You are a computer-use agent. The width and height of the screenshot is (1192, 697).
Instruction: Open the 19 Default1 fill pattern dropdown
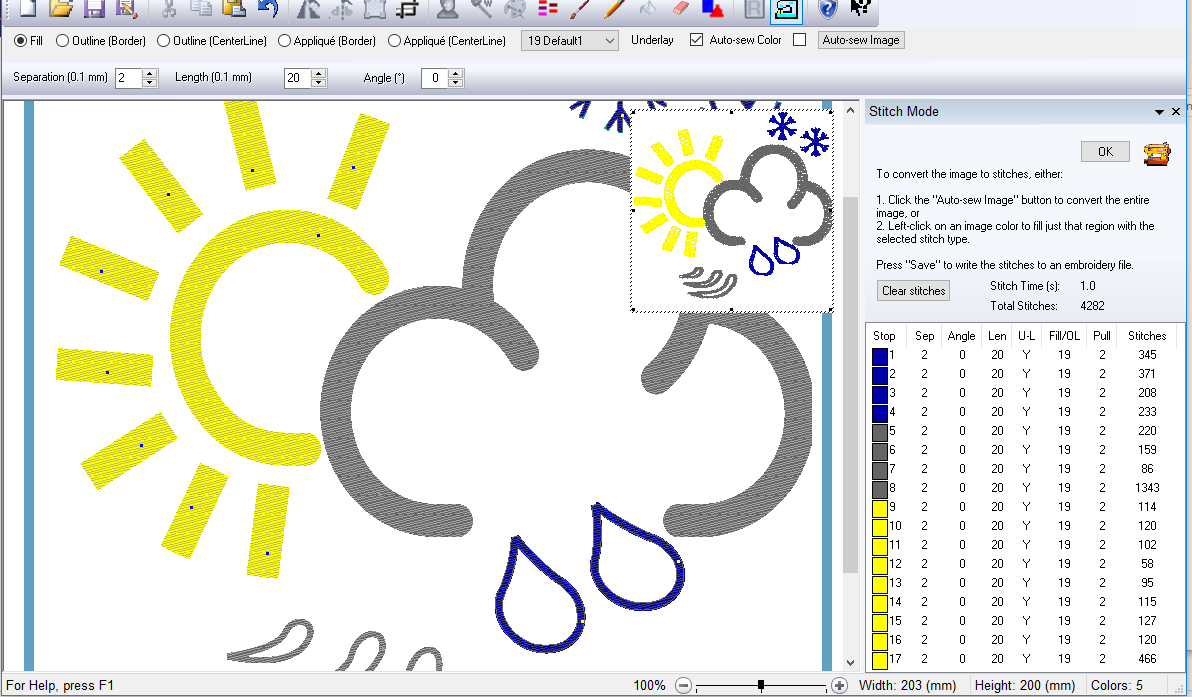569,40
